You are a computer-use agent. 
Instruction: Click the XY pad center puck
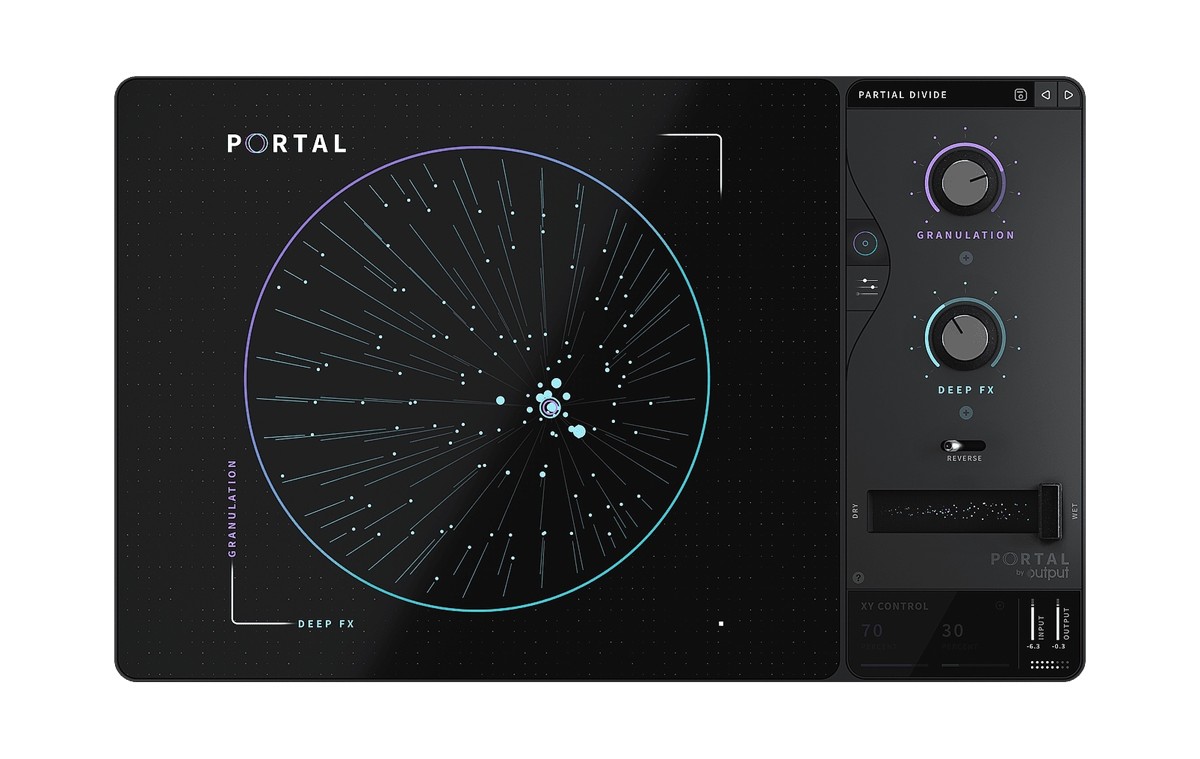pyautogui.click(x=548, y=407)
